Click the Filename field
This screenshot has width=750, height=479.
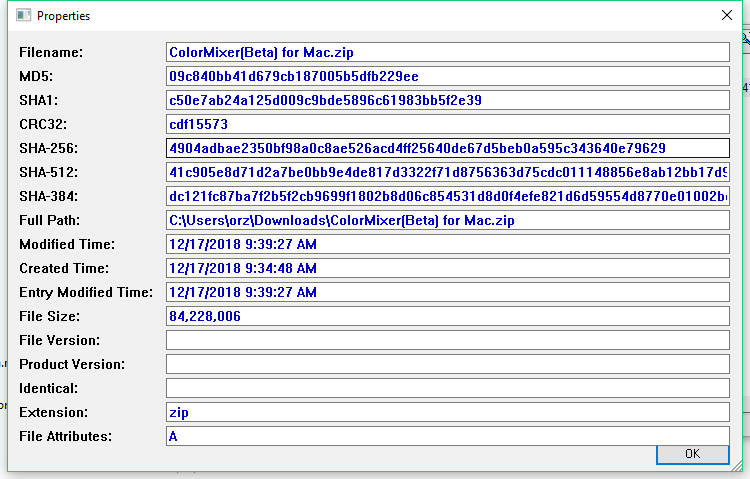click(447, 52)
